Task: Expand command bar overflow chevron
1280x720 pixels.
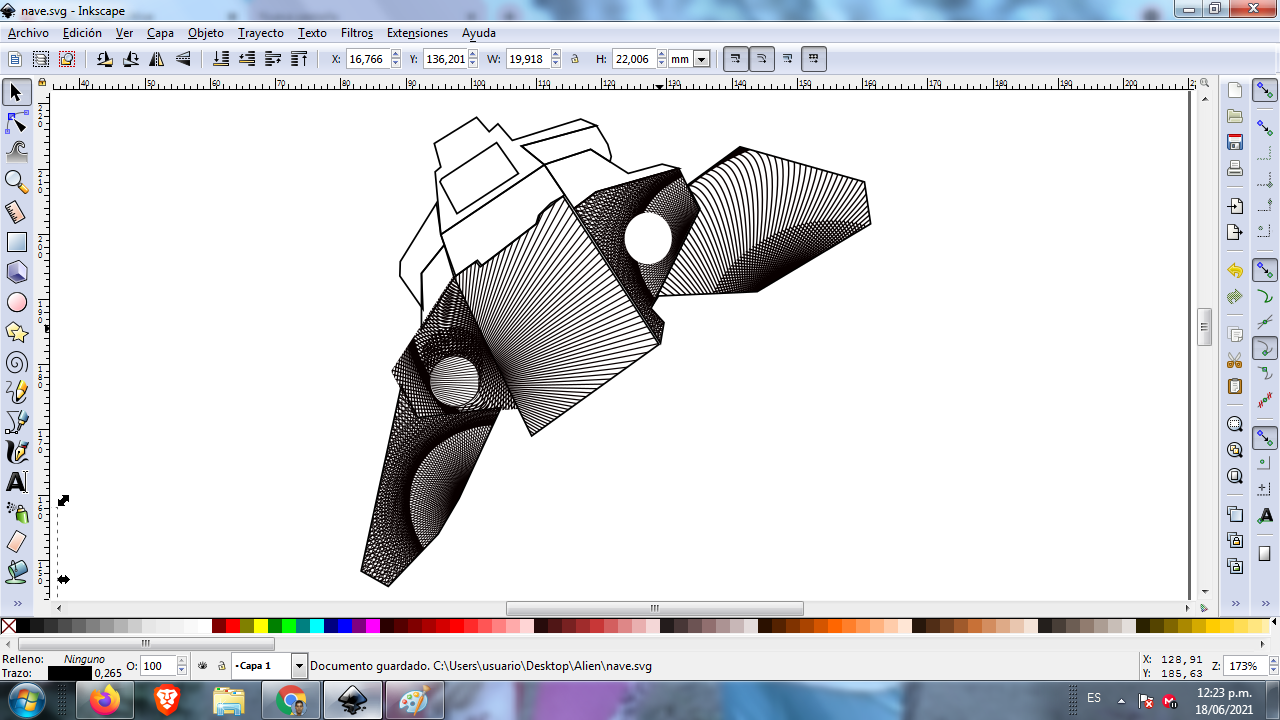Action: (x=1235, y=603)
